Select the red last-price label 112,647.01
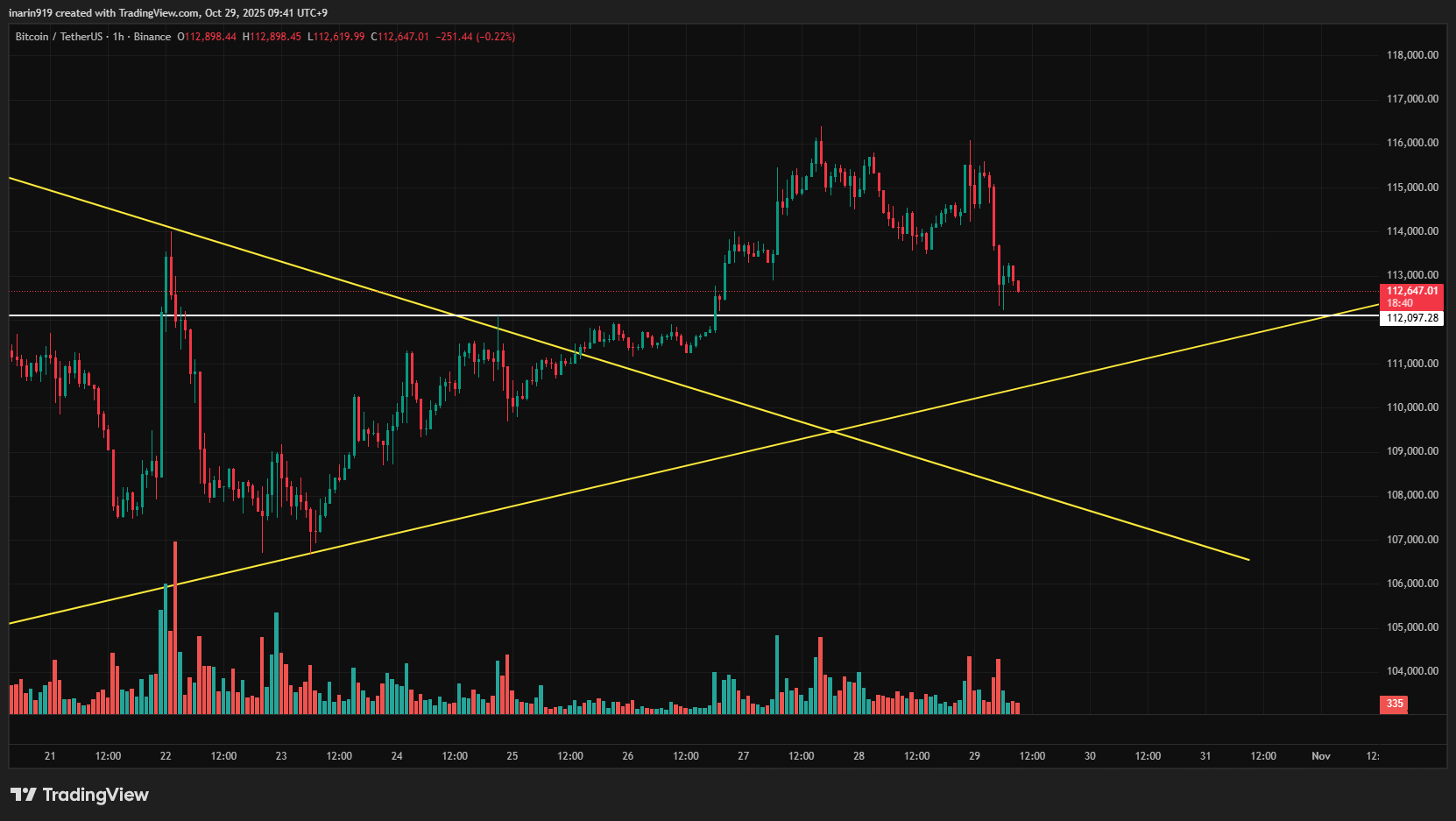The height and width of the screenshot is (821, 1456). tap(1410, 290)
